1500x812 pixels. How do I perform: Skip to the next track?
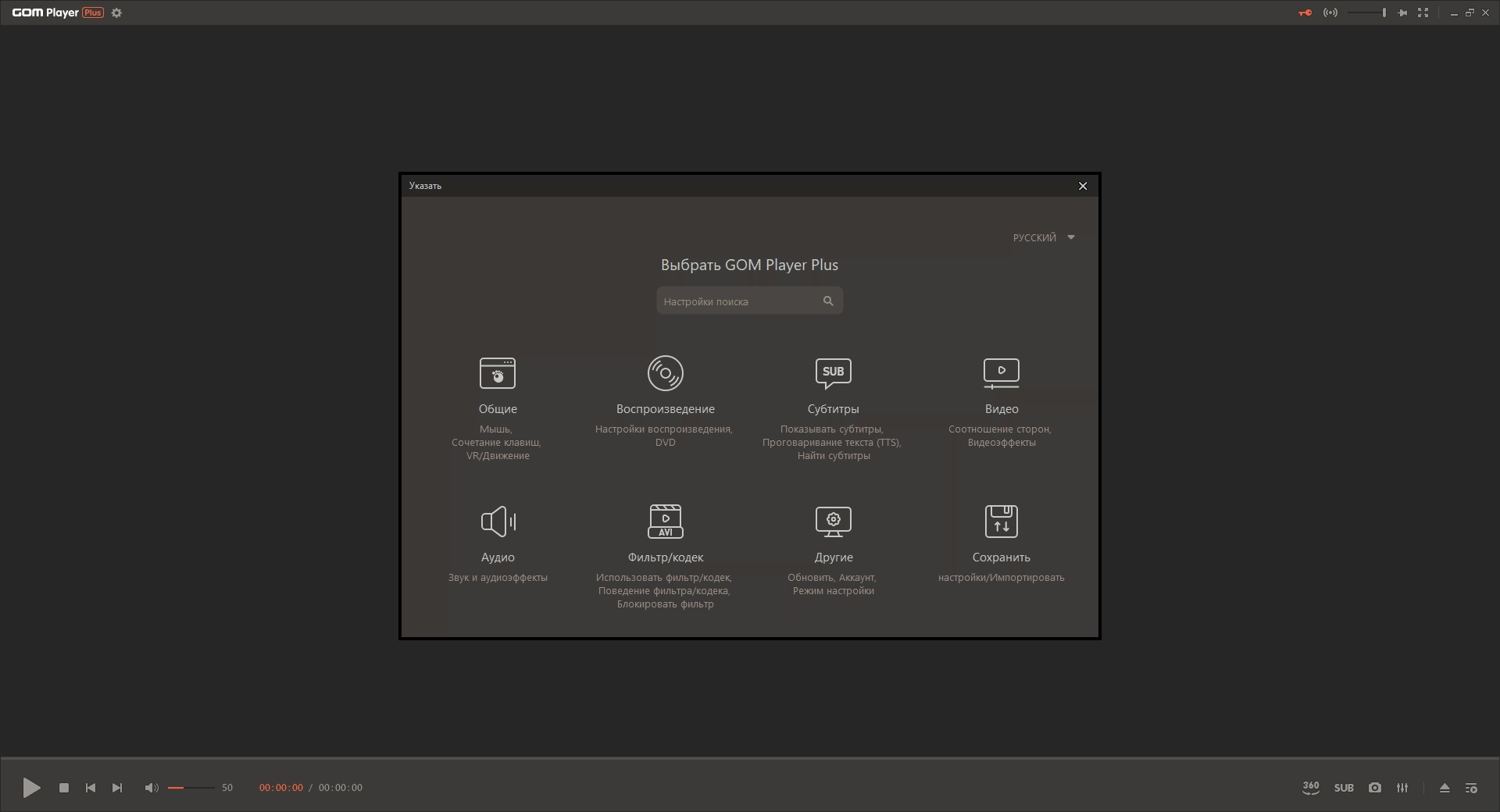pos(117,788)
